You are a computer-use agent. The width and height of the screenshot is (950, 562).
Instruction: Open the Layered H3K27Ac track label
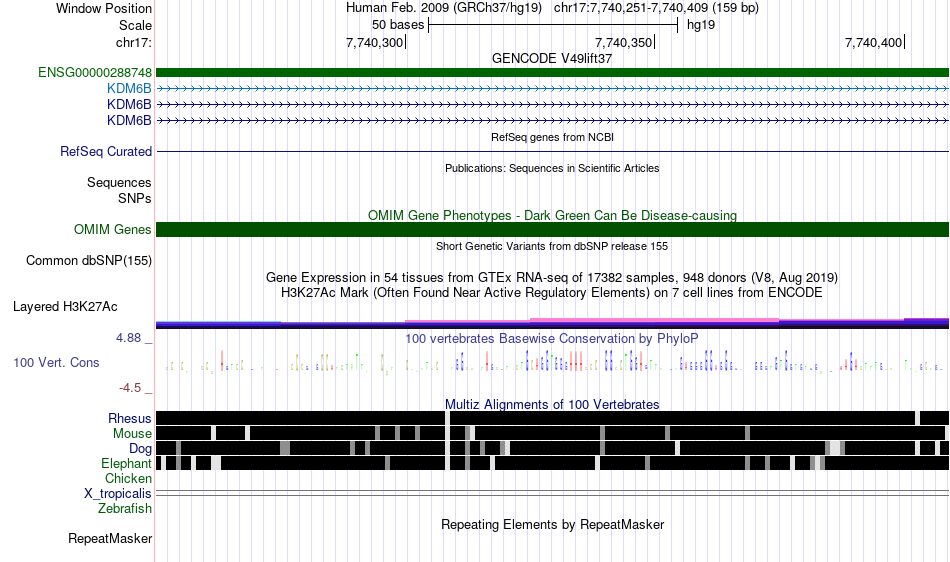click(65, 306)
